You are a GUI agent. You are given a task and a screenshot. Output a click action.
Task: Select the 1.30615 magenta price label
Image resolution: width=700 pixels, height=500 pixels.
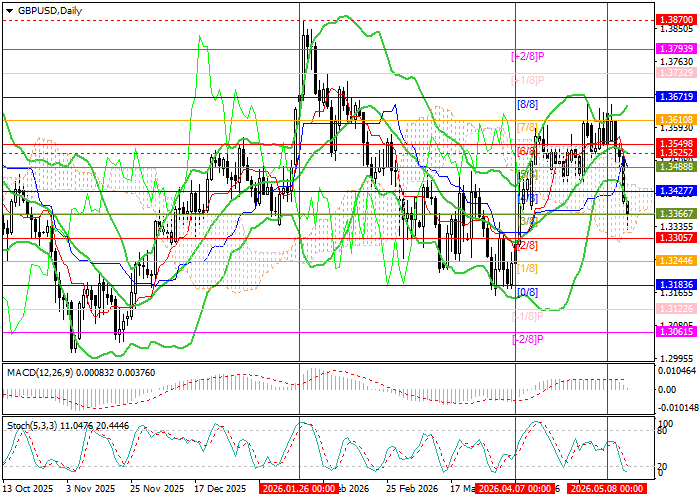pos(678,332)
